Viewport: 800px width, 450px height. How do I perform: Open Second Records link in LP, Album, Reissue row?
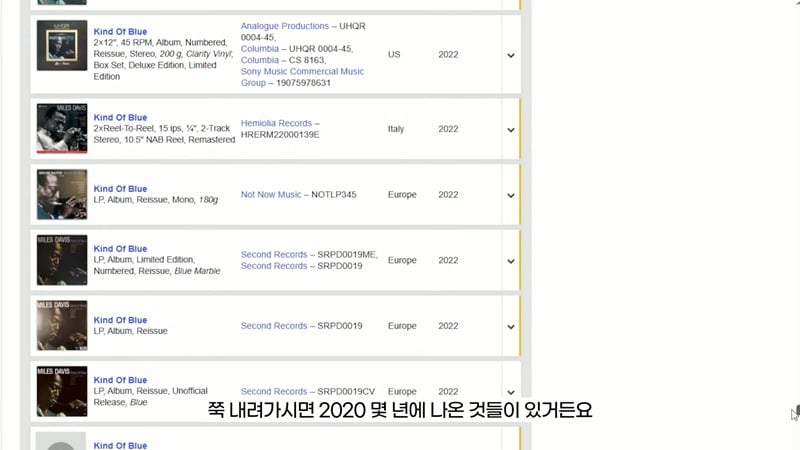coord(274,326)
